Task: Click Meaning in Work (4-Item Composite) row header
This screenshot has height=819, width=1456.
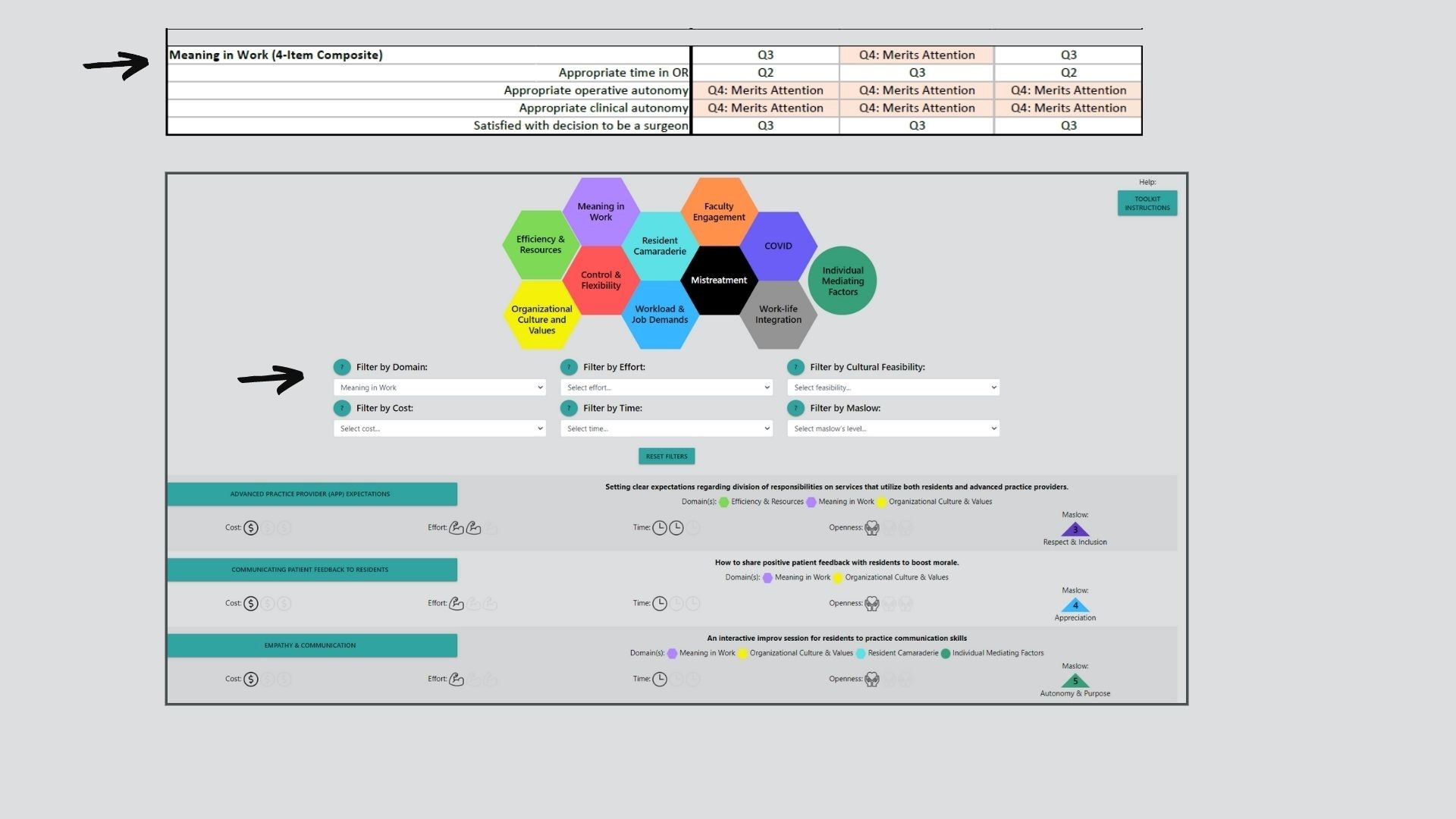Action: (x=276, y=55)
